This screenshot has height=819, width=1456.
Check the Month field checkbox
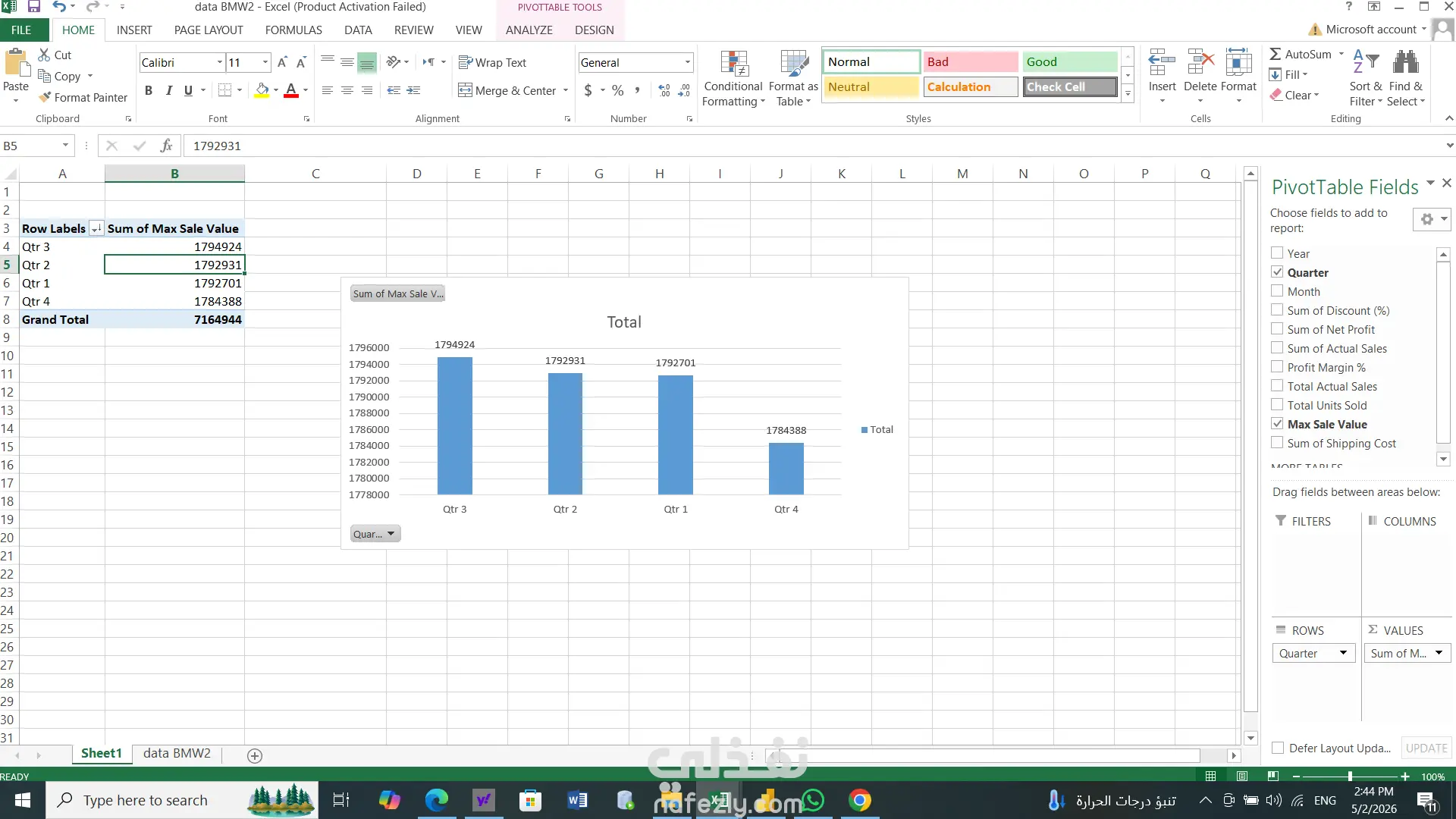[x=1277, y=291]
